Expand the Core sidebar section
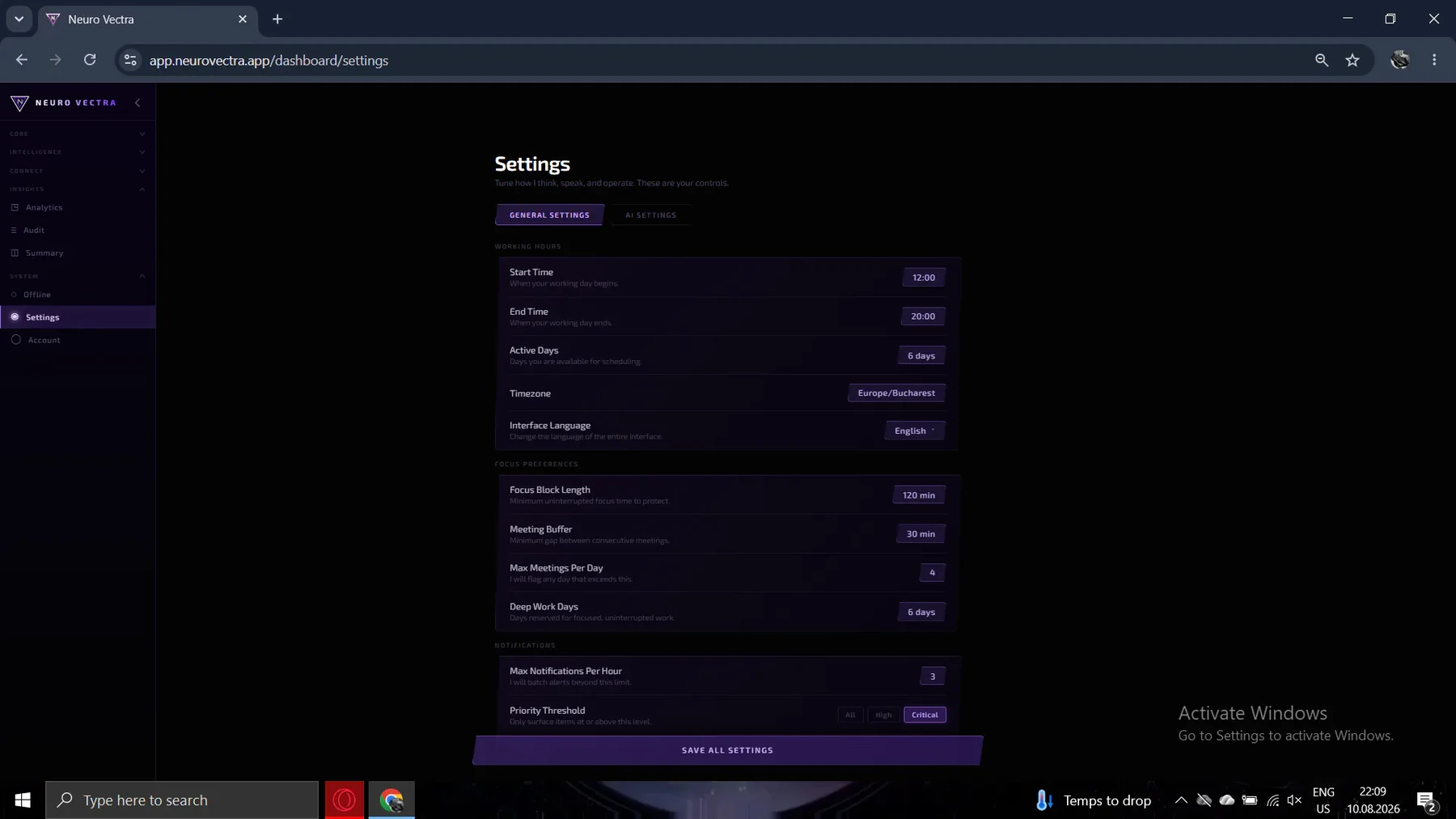1456x819 pixels. click(78, 134)
